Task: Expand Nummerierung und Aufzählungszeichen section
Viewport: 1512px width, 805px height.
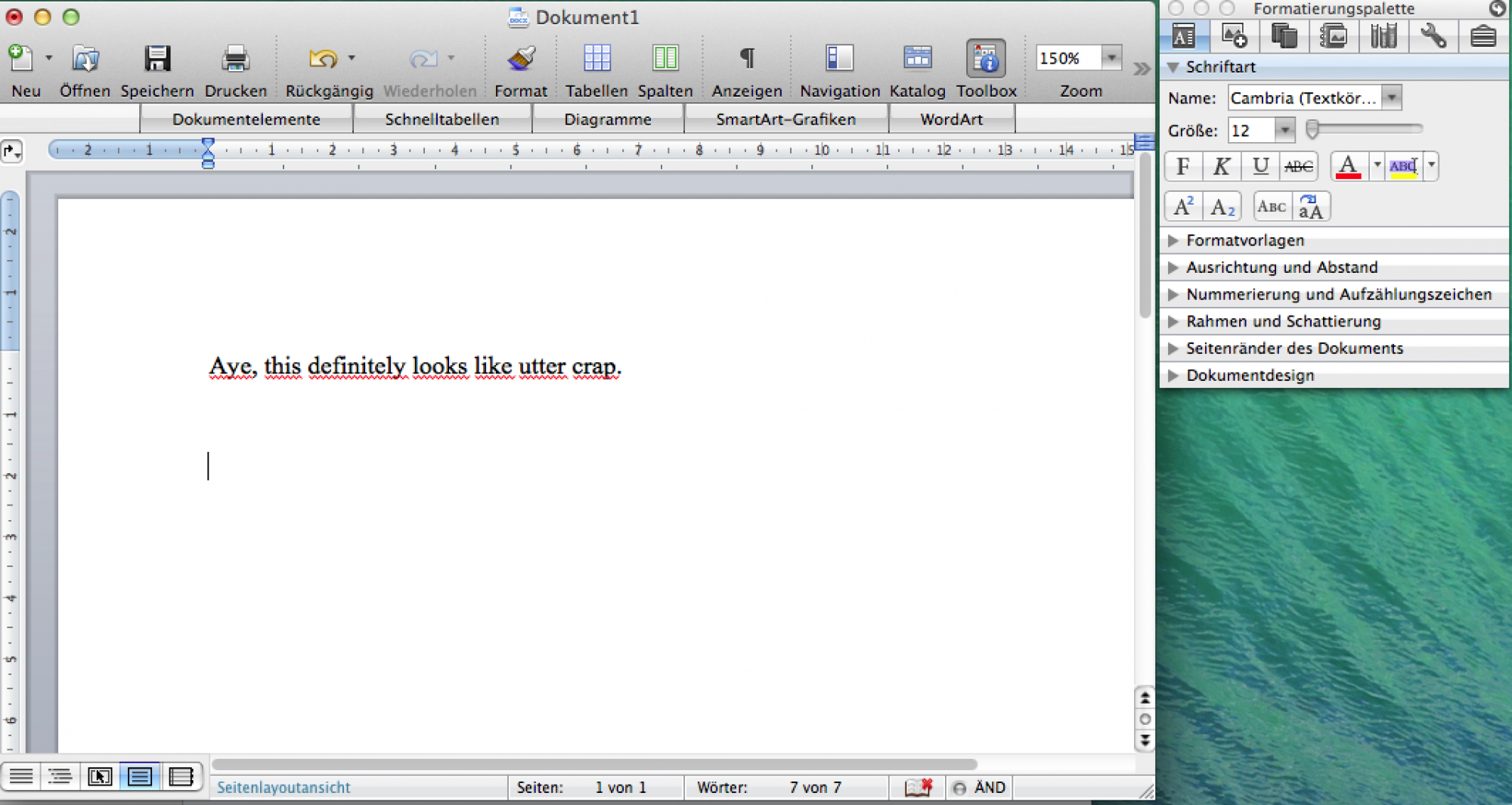Action: pos(1173,294)
